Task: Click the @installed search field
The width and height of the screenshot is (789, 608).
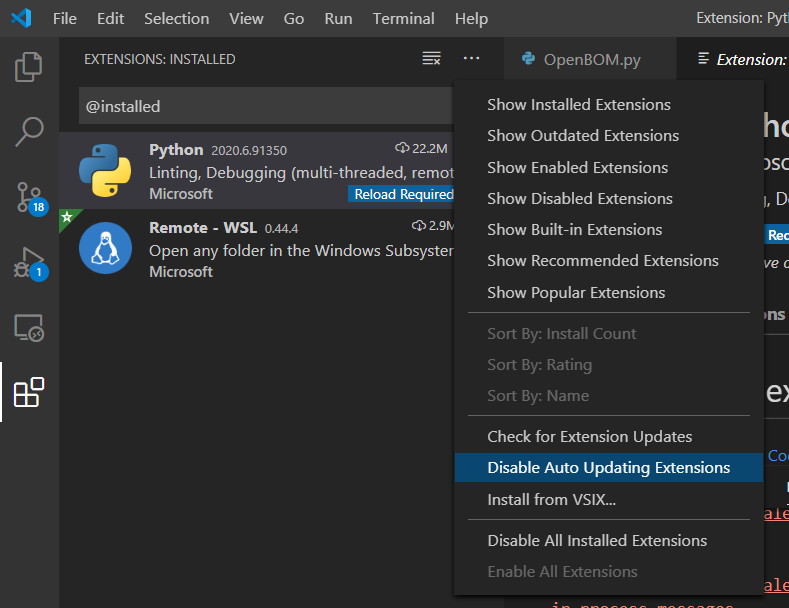Action: coord(267,106)
